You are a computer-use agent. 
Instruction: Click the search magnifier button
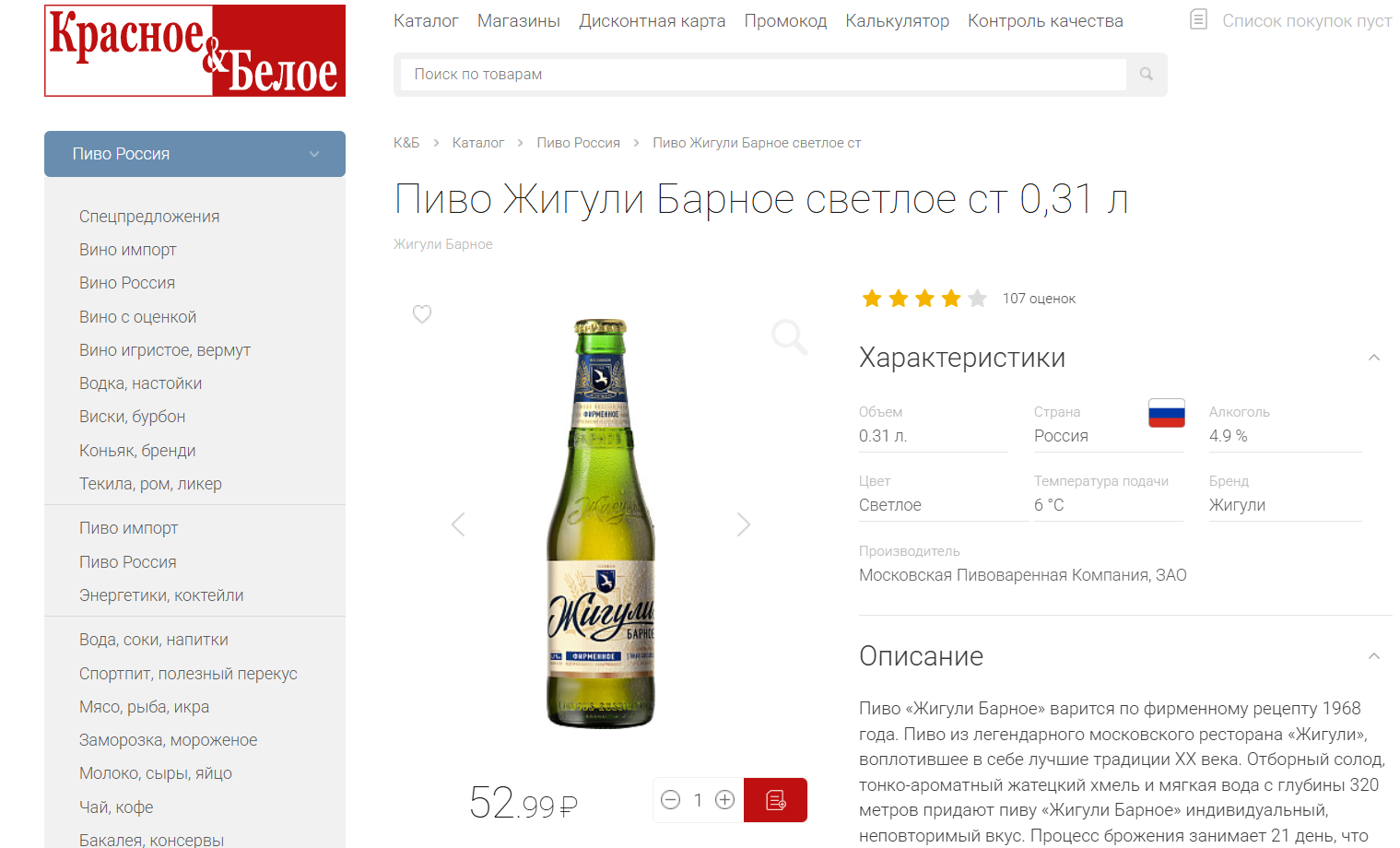1147,75
